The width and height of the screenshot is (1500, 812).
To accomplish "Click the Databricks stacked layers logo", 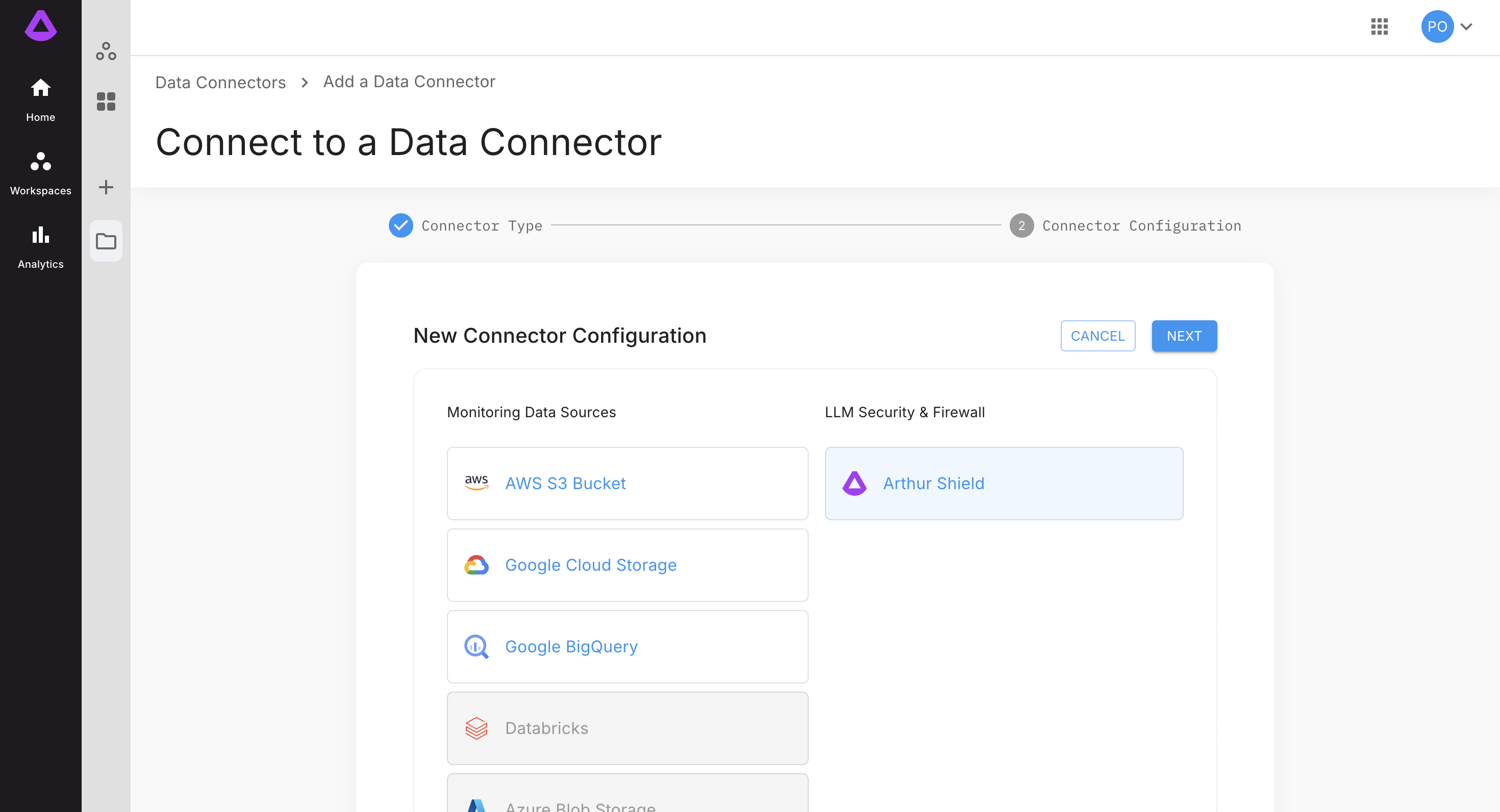I will pos(477,728).
